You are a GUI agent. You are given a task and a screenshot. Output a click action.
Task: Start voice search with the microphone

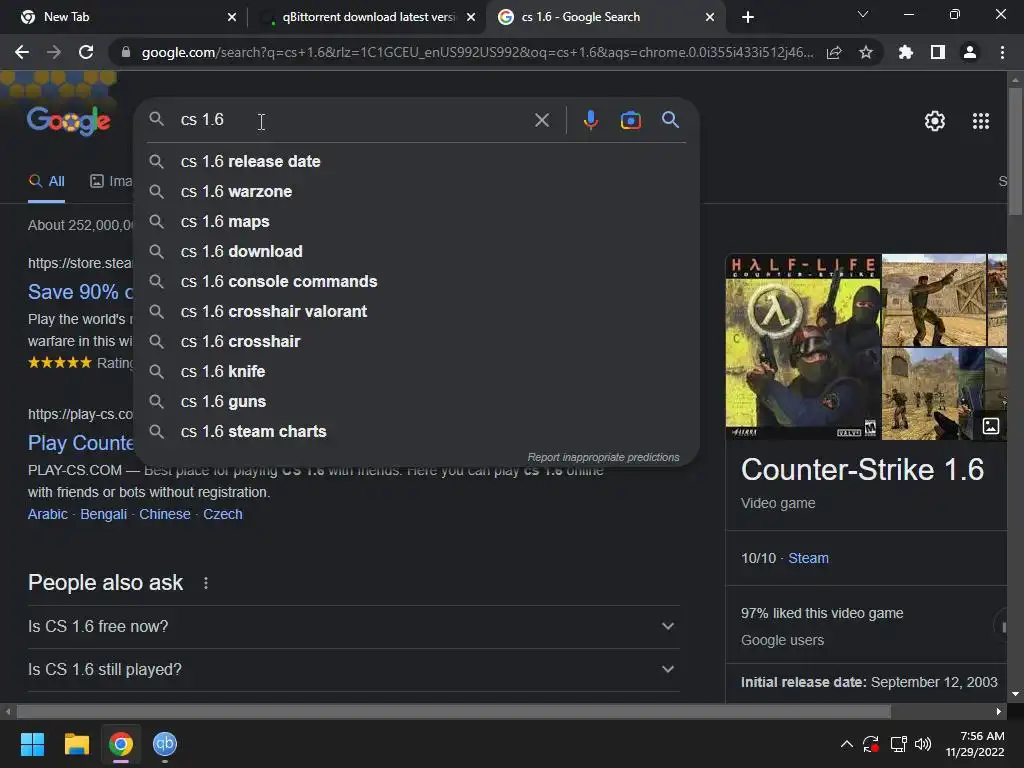pyautogui.click(x=590, y=120)
